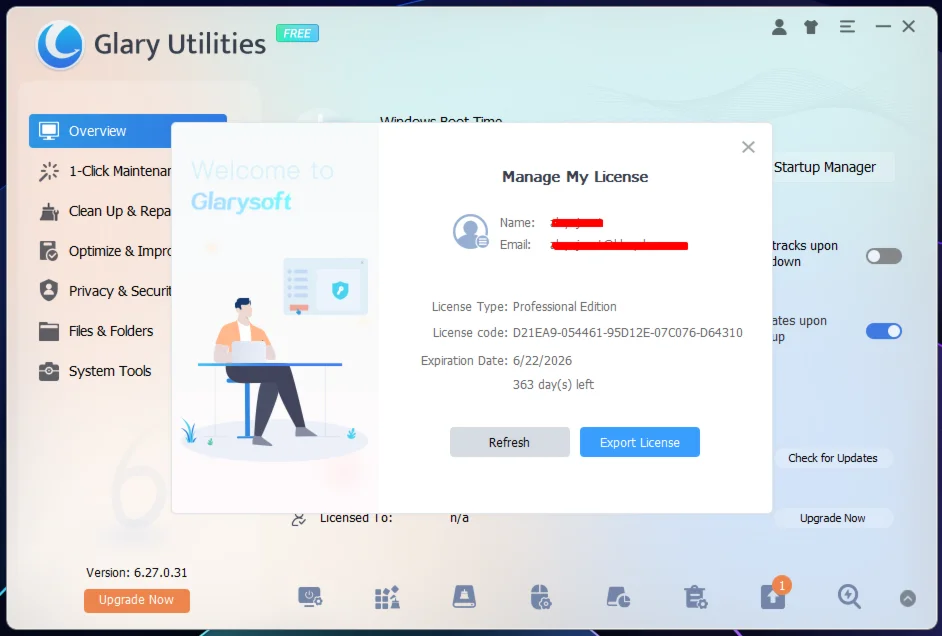Click the Export License button
This screenshot has height=636, width=942.
pos(640,442)
